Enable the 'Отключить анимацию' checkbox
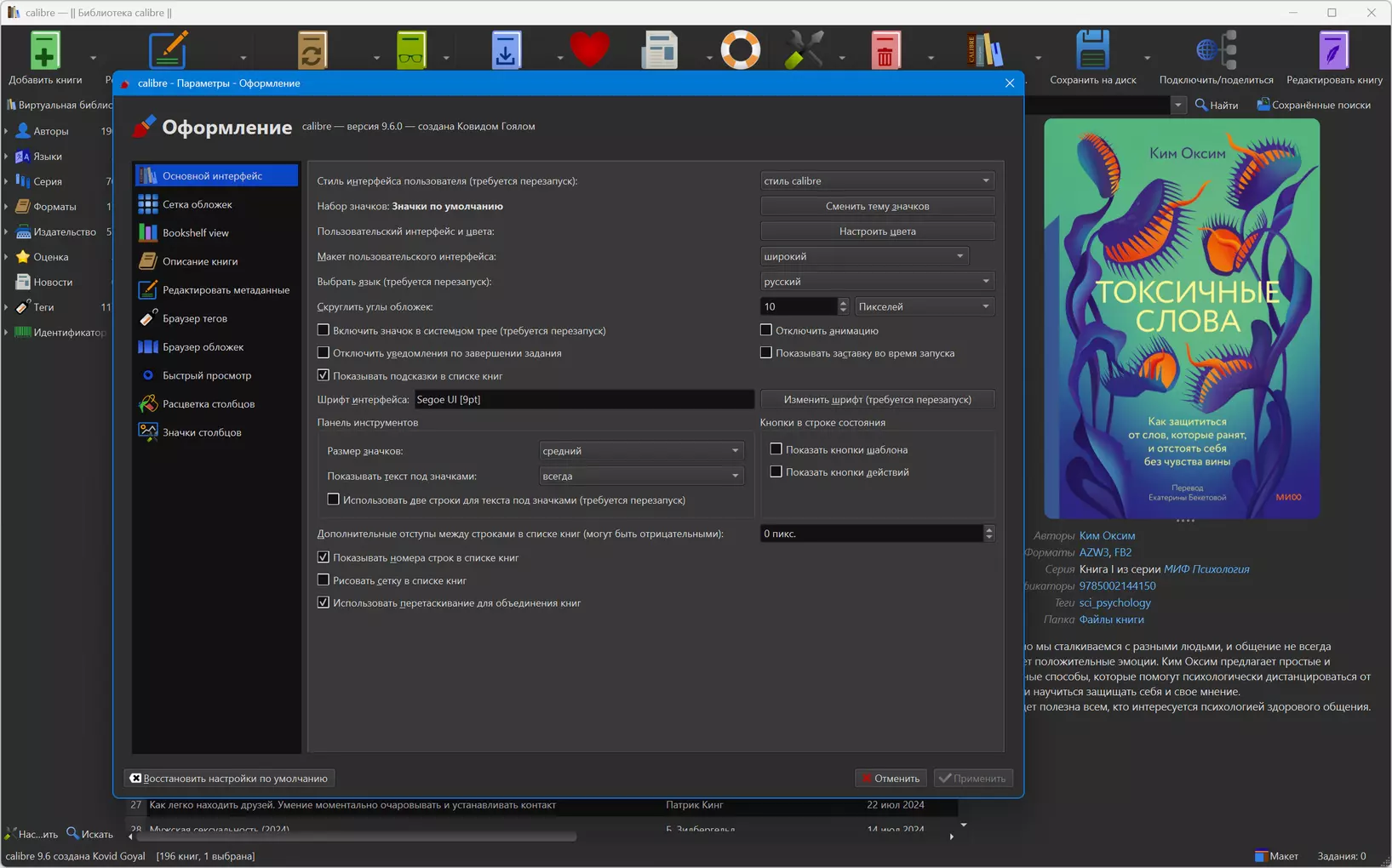Viewport: 1392px width, 868px height. coord(766,330)
